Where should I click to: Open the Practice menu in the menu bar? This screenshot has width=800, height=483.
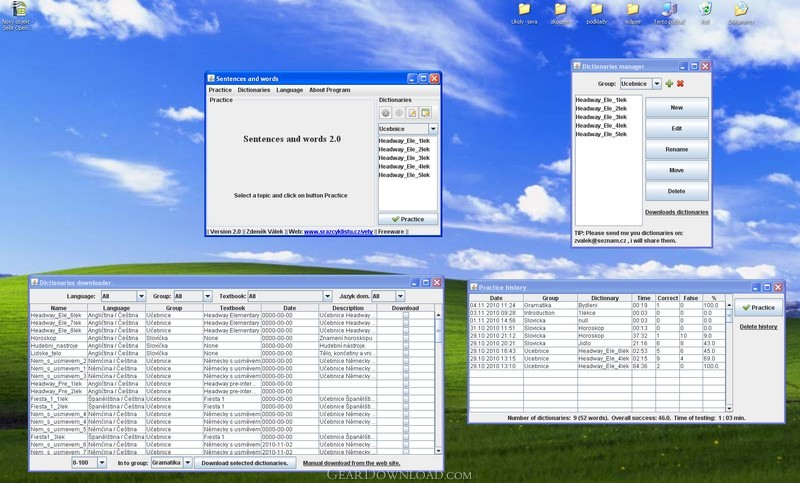point(220,90)
